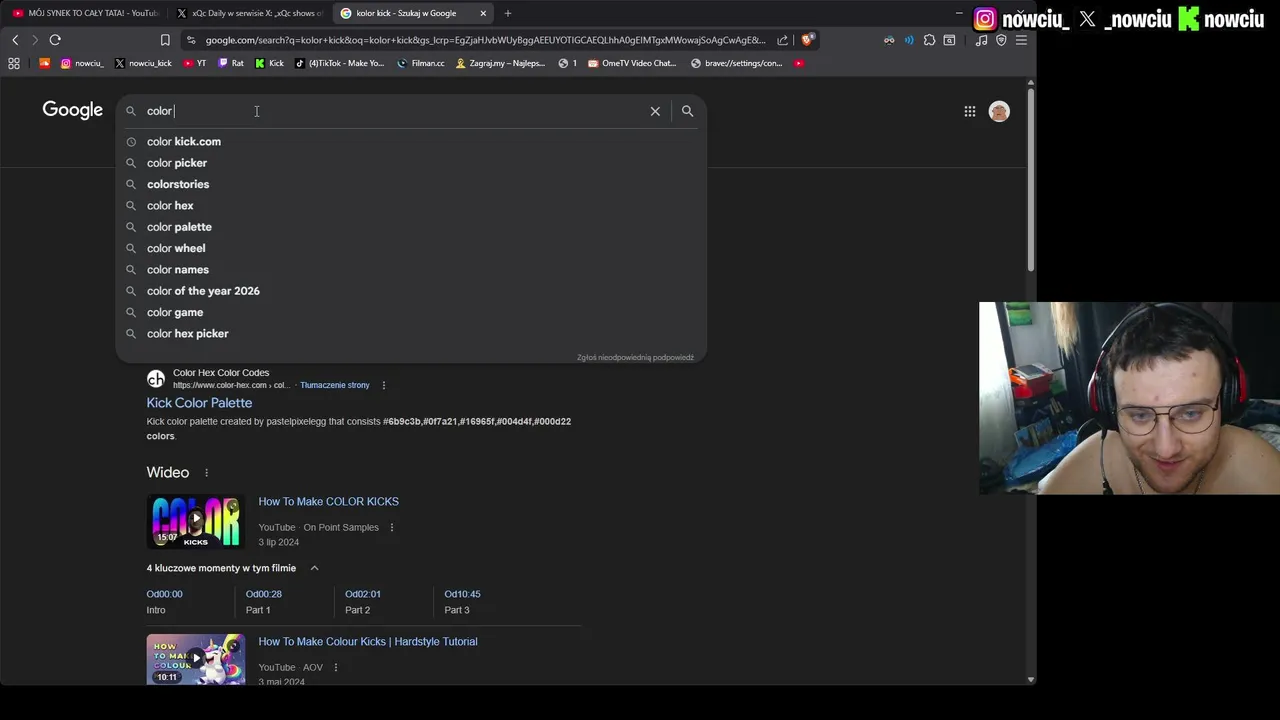Choose suggestion 'color picker'
This screenshot has height=720, width=1280.
click(x=411, y=163)
